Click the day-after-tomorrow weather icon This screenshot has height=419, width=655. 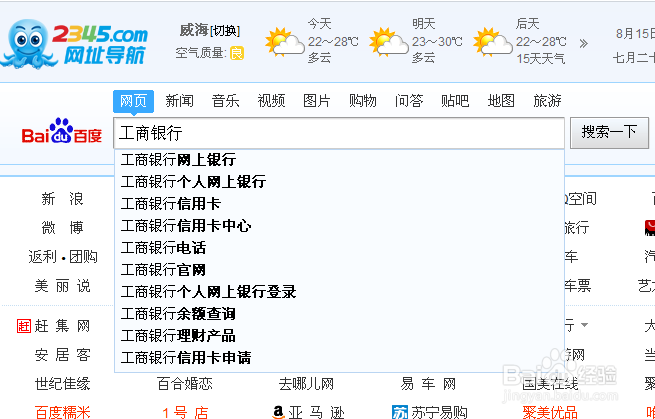click(x=493, y=42)
